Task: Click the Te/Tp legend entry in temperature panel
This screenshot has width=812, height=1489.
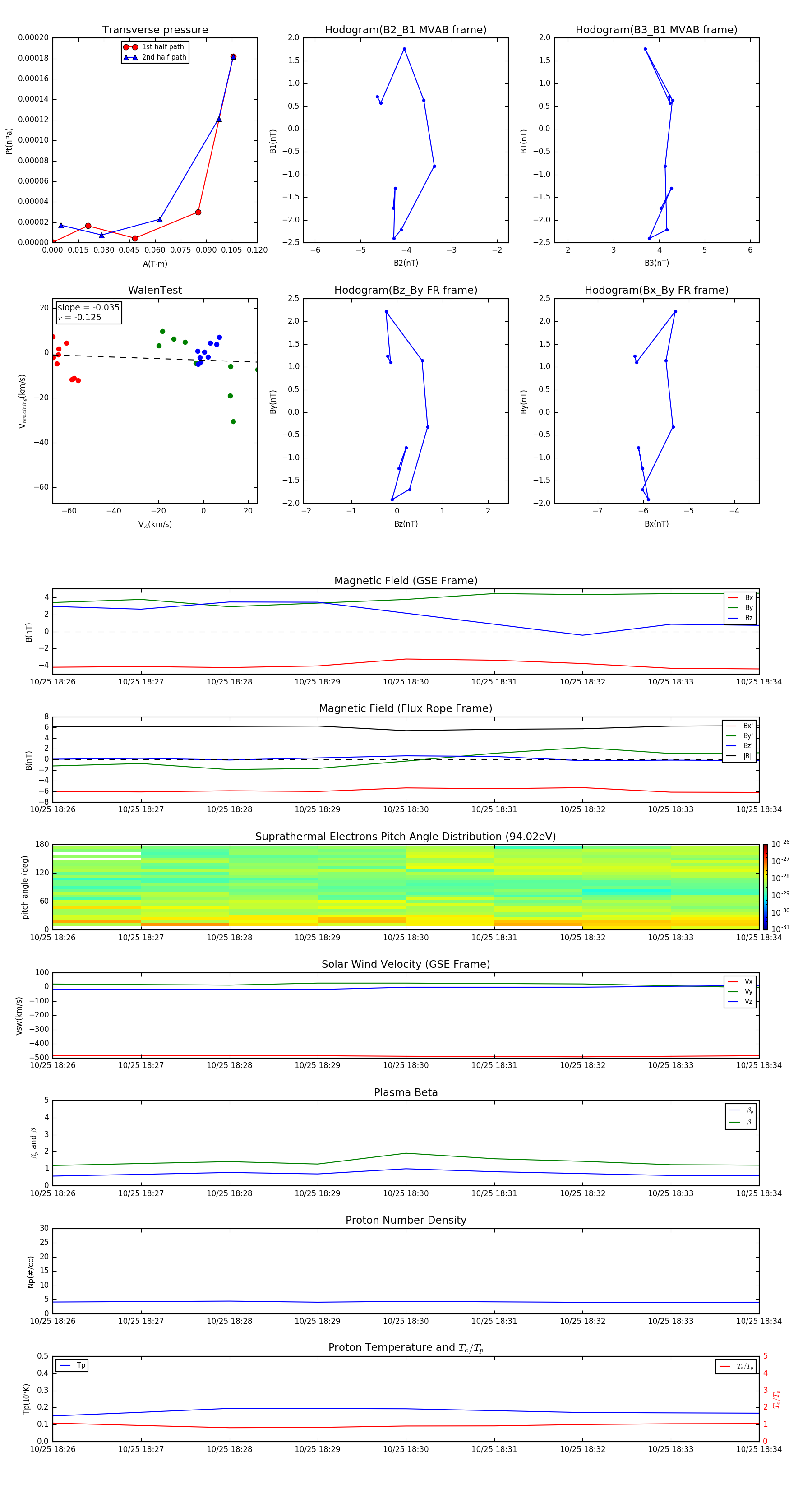Action: coord(736,1367)
